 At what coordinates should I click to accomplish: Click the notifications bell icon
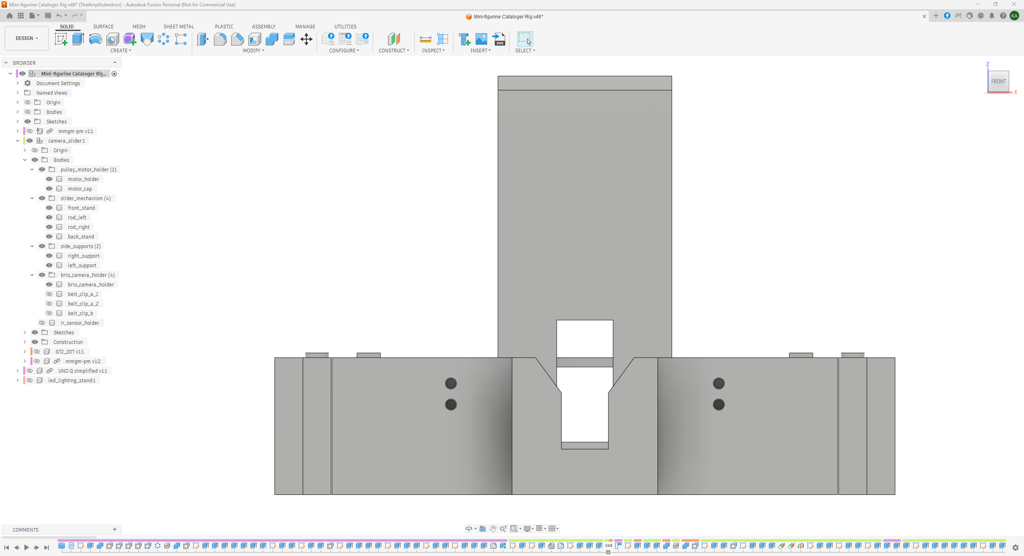pyautogui.click(x=991, y=16)
